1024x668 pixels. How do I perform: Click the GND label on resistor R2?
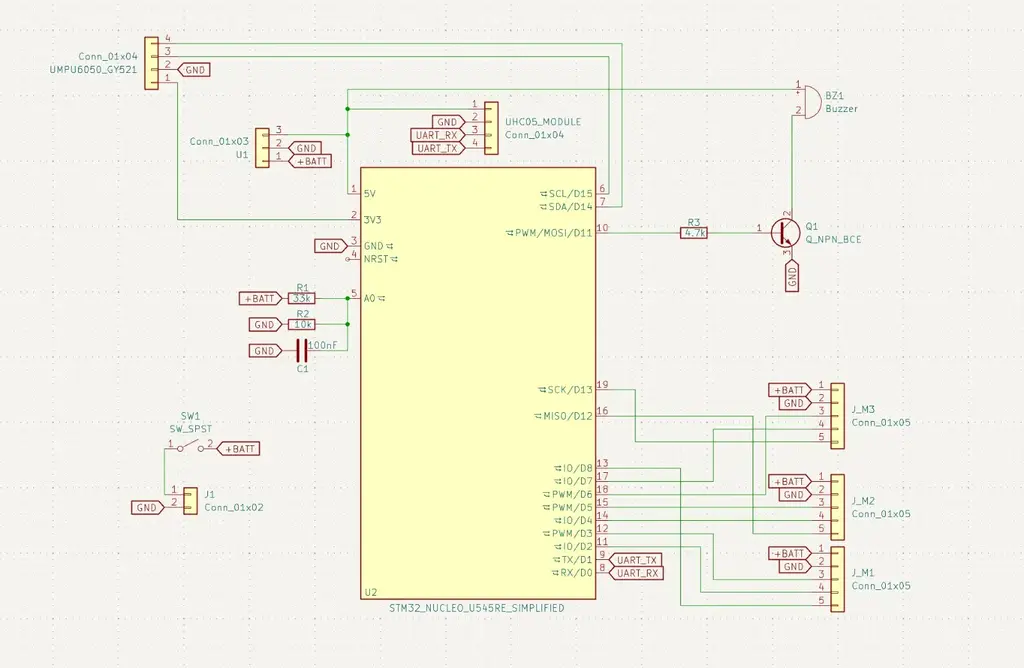pyautogui.click(x=264, y=325)
